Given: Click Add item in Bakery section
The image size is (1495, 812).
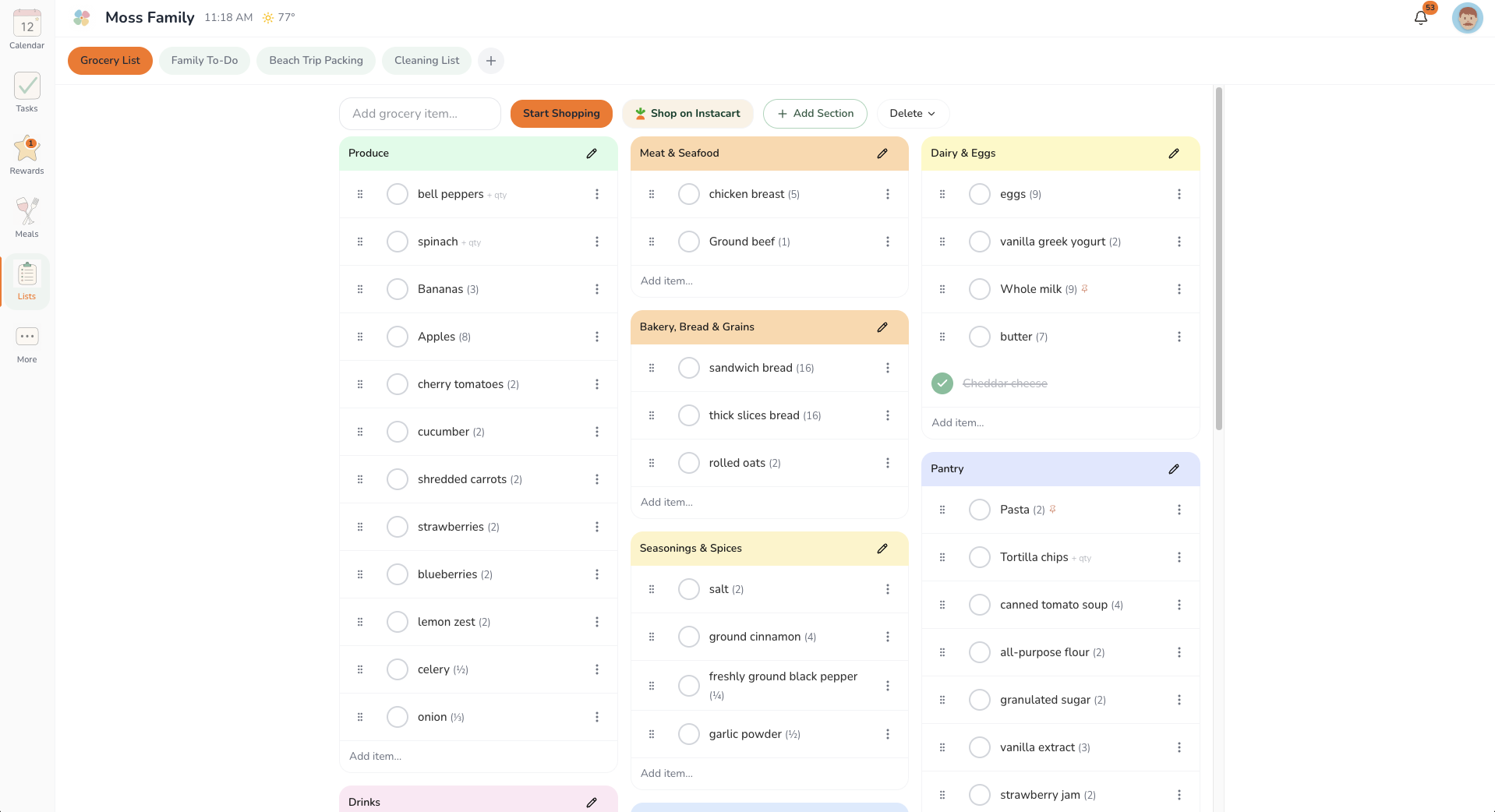Looking at the screenshot, I should tap(769, 503).
